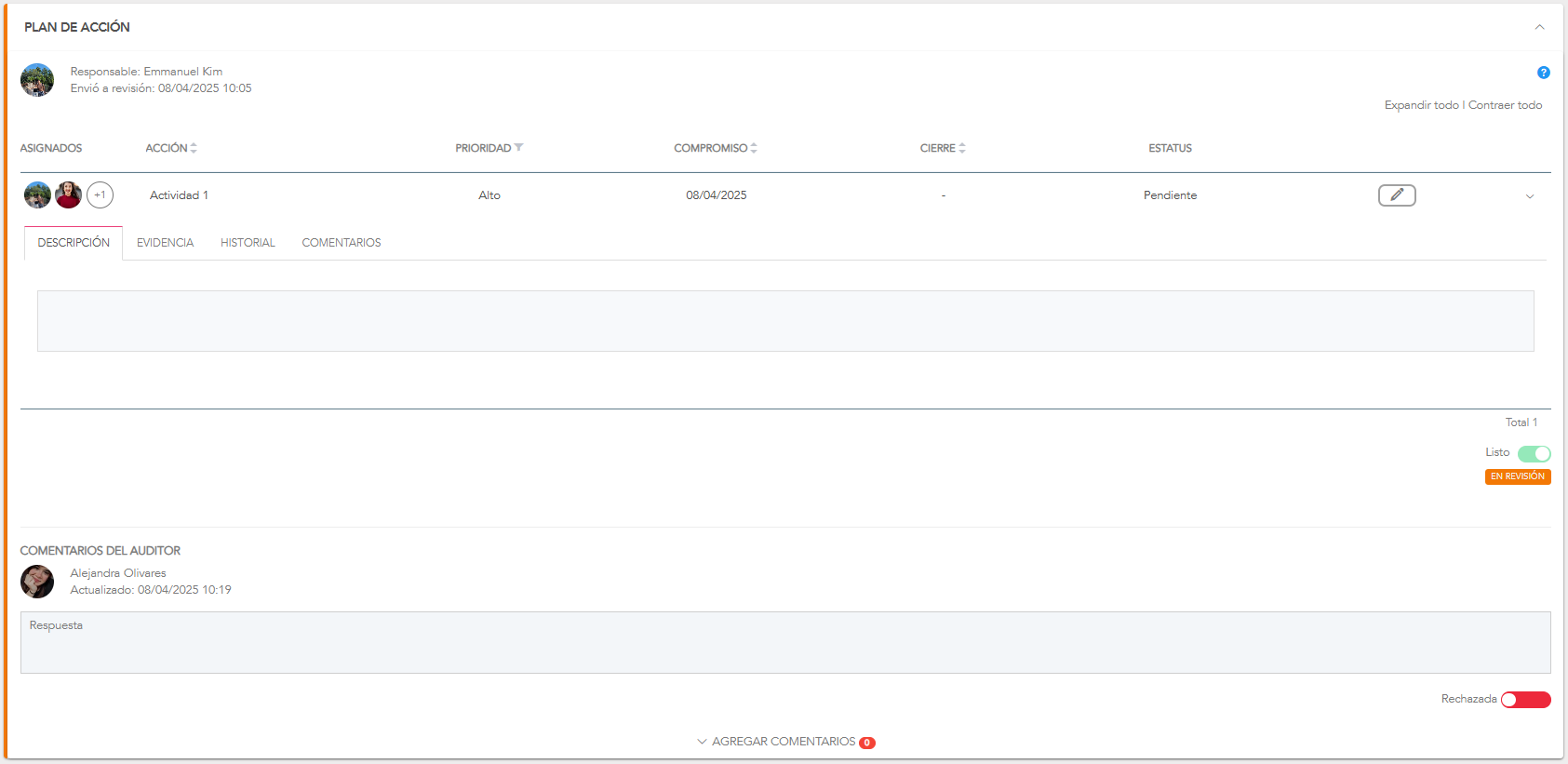The height and width of the screenshot is (764, 1568).
Task: Click the Expandir todo link
Action: point(1421,105)
